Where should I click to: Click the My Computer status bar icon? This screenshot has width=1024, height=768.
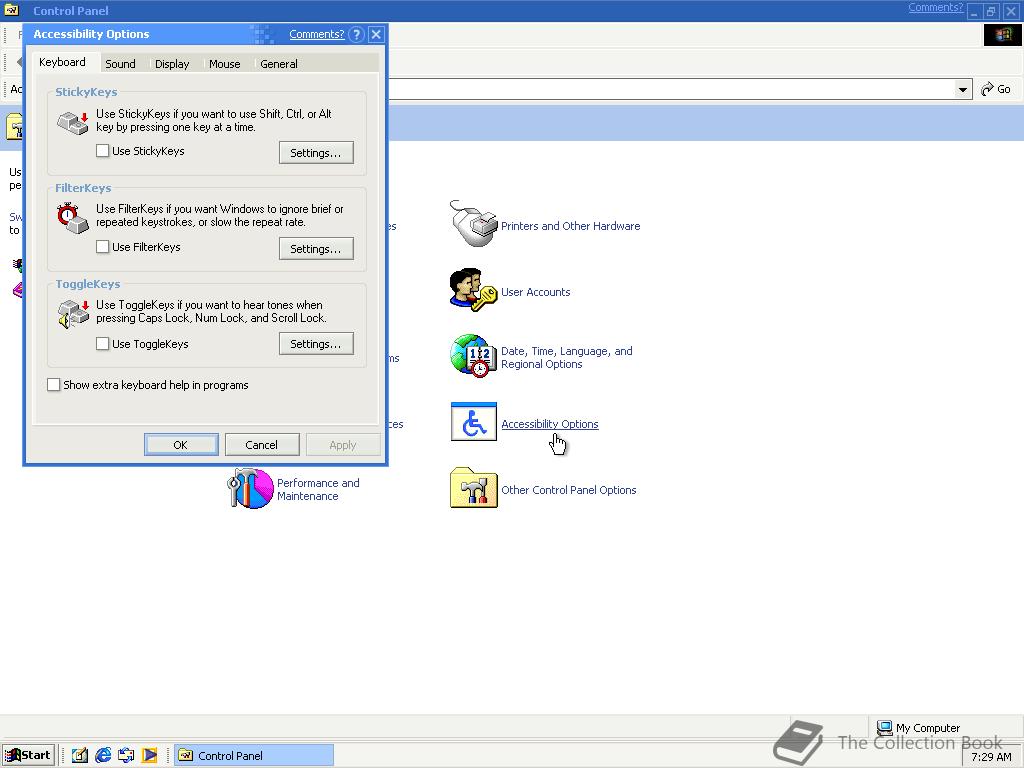point(884,727)
